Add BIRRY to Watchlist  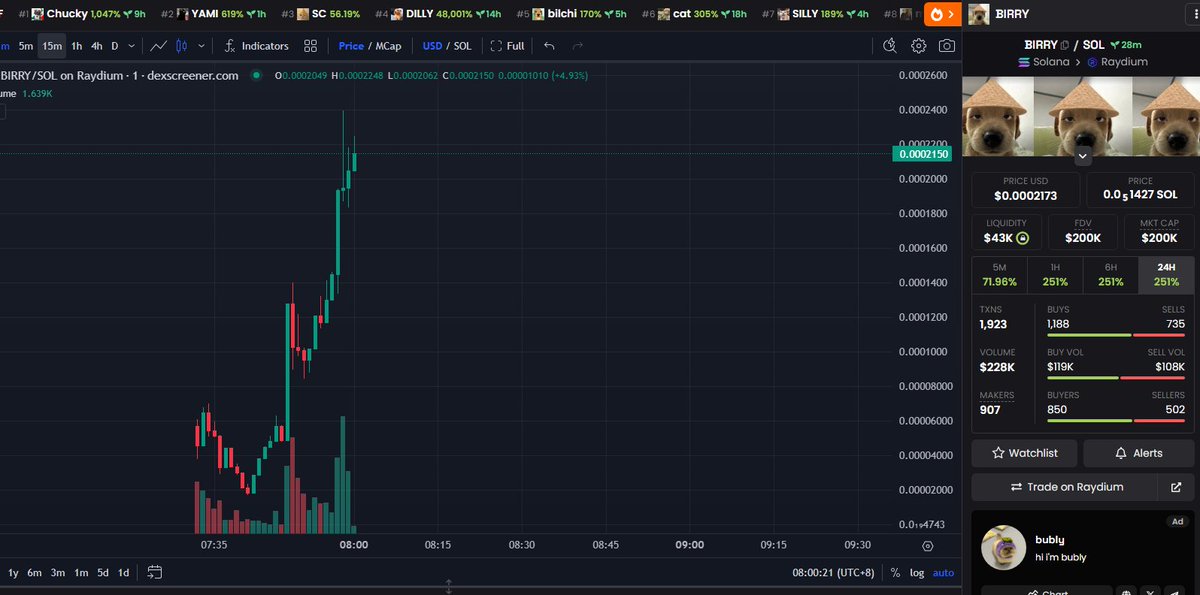1024,453
